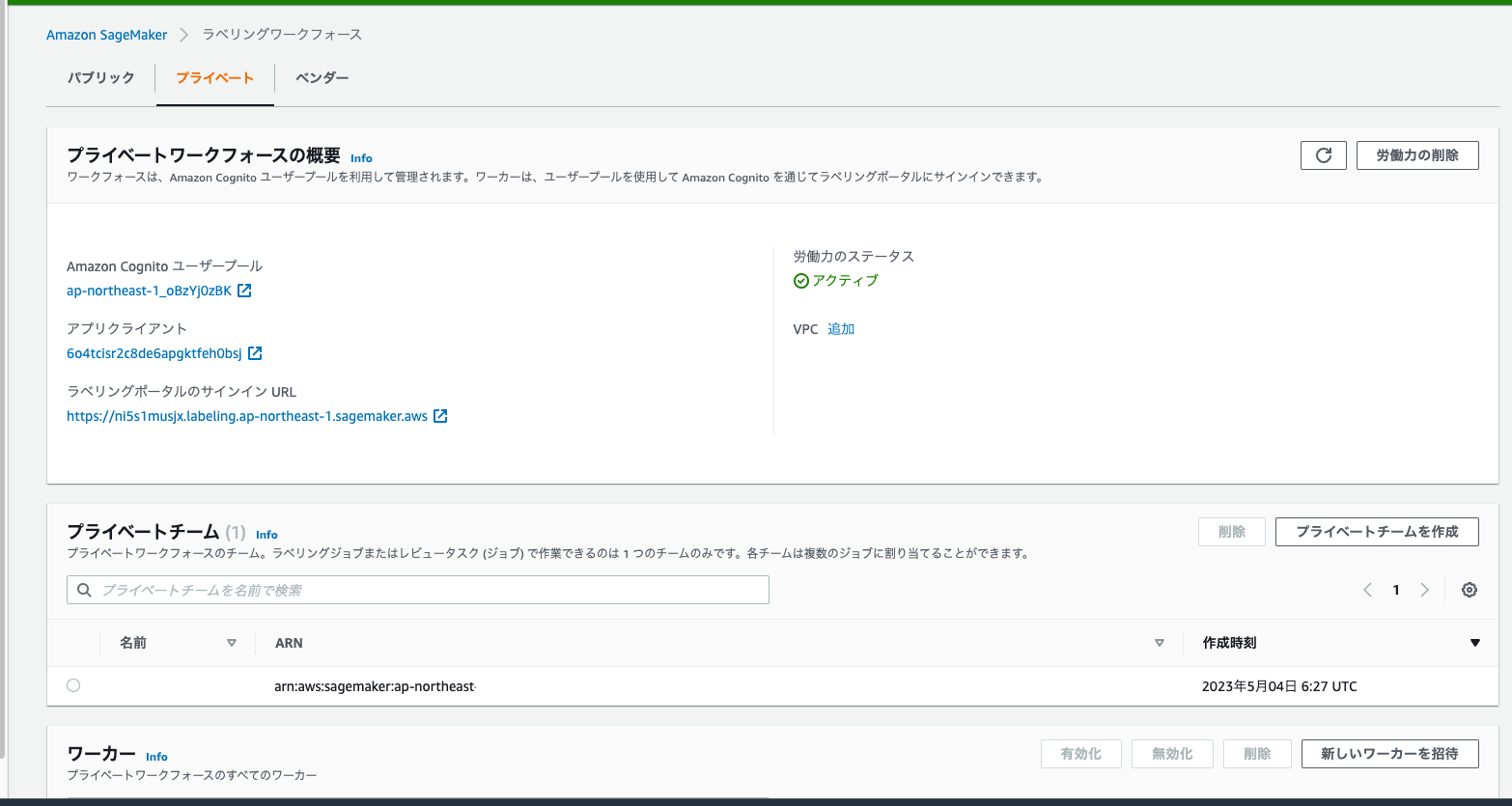Click the アクティブ status text

846,281
